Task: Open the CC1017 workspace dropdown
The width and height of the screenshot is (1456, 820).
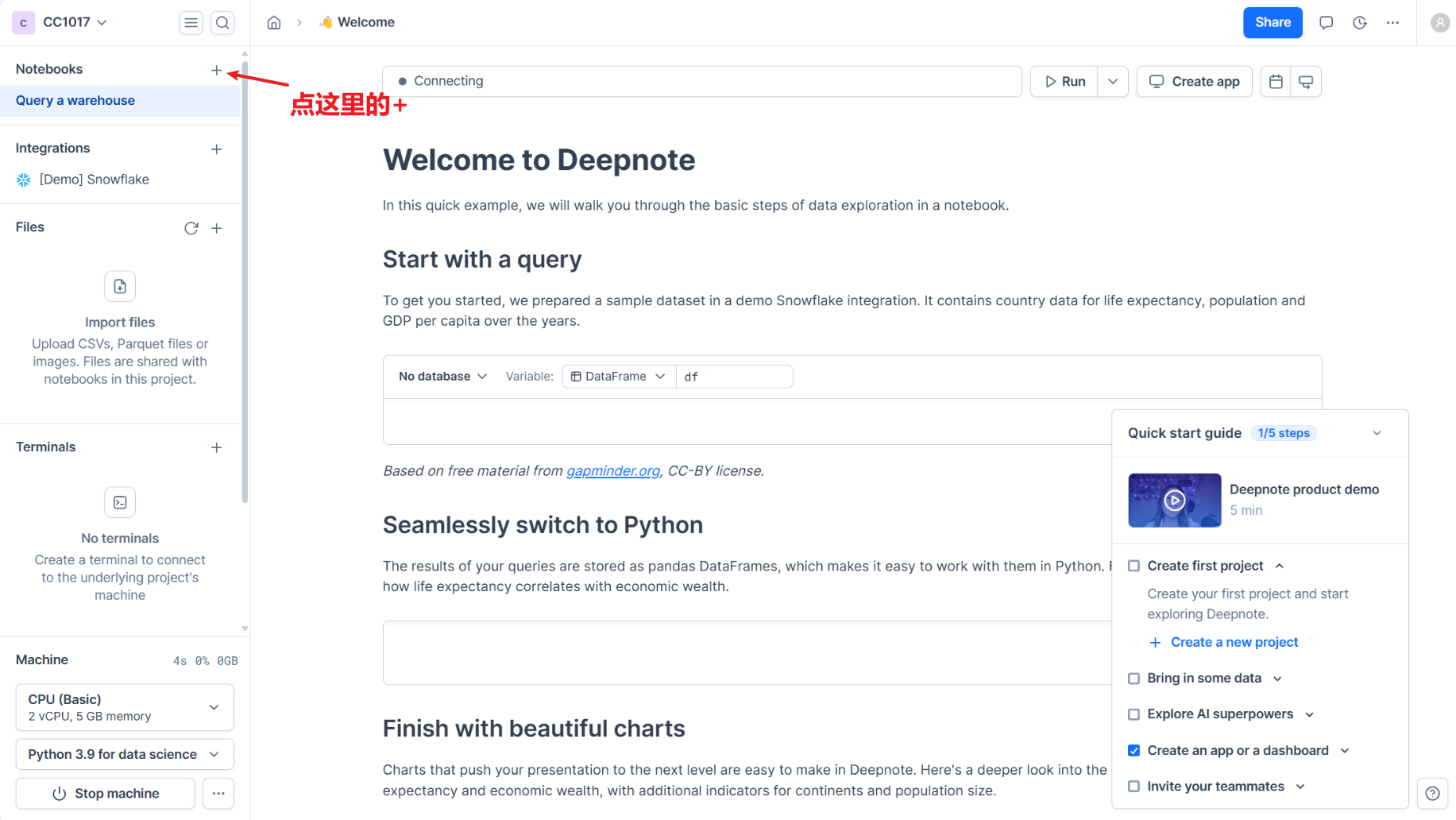Action: click(x=75, y=22)
